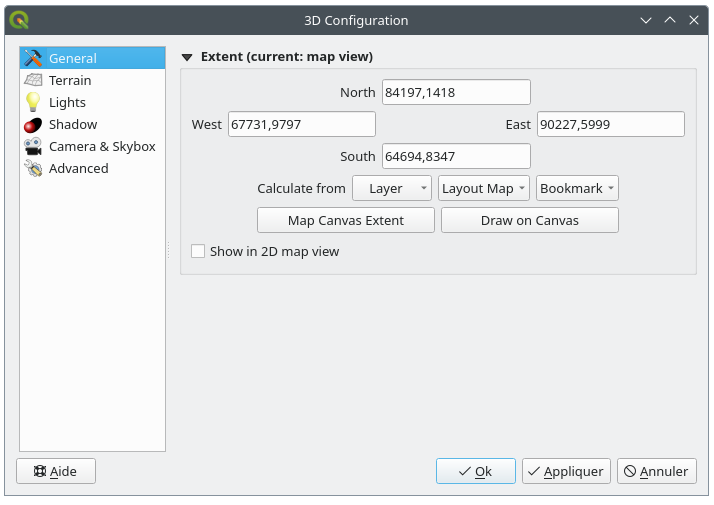Click the General hammer-and-wrench icon
Image resolution: width=714 pixels, height=505 pixels.
pyautogui.click(x=33, y=58)
